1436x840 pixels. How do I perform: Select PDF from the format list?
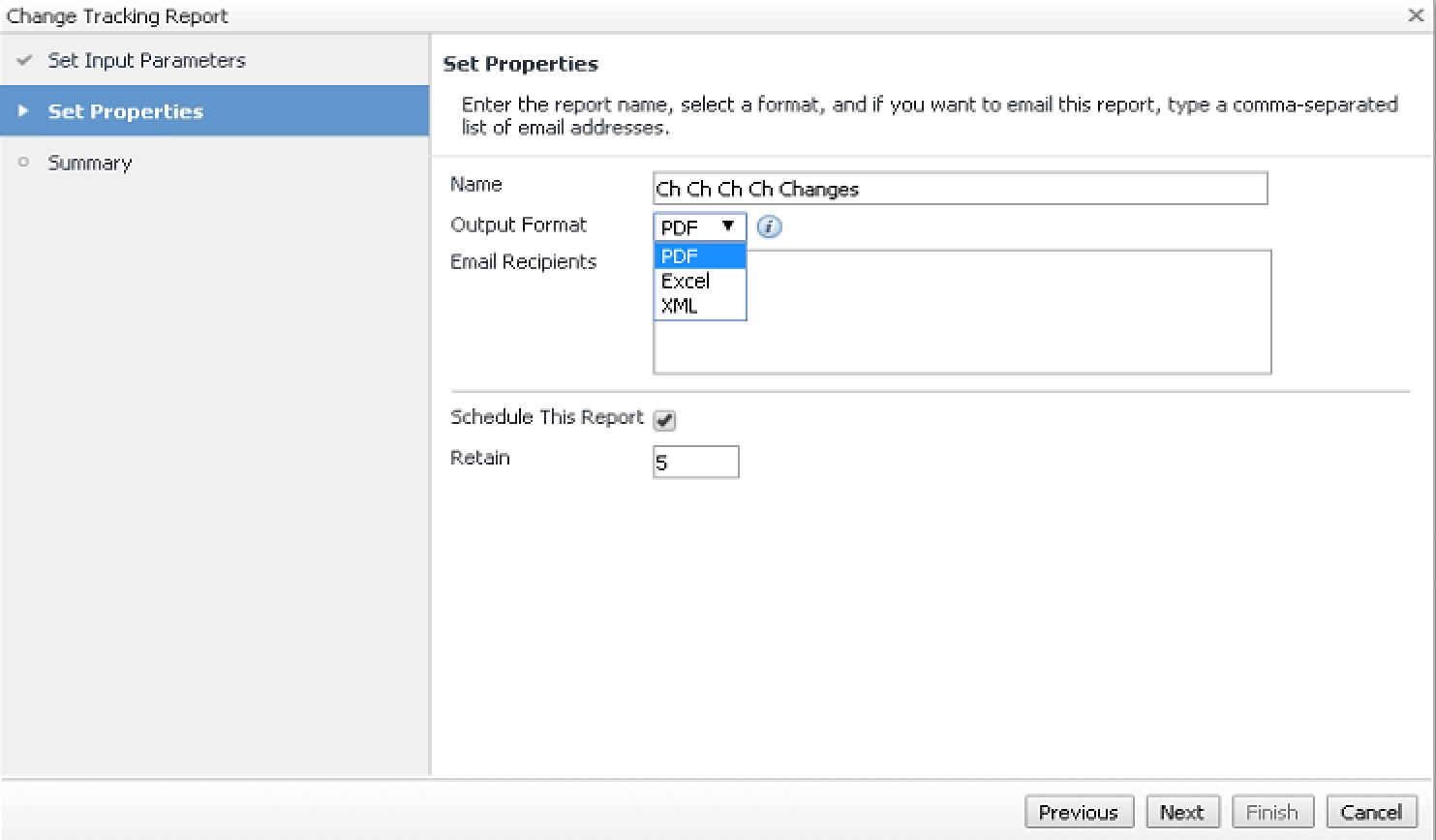click(x=699, y=256)
